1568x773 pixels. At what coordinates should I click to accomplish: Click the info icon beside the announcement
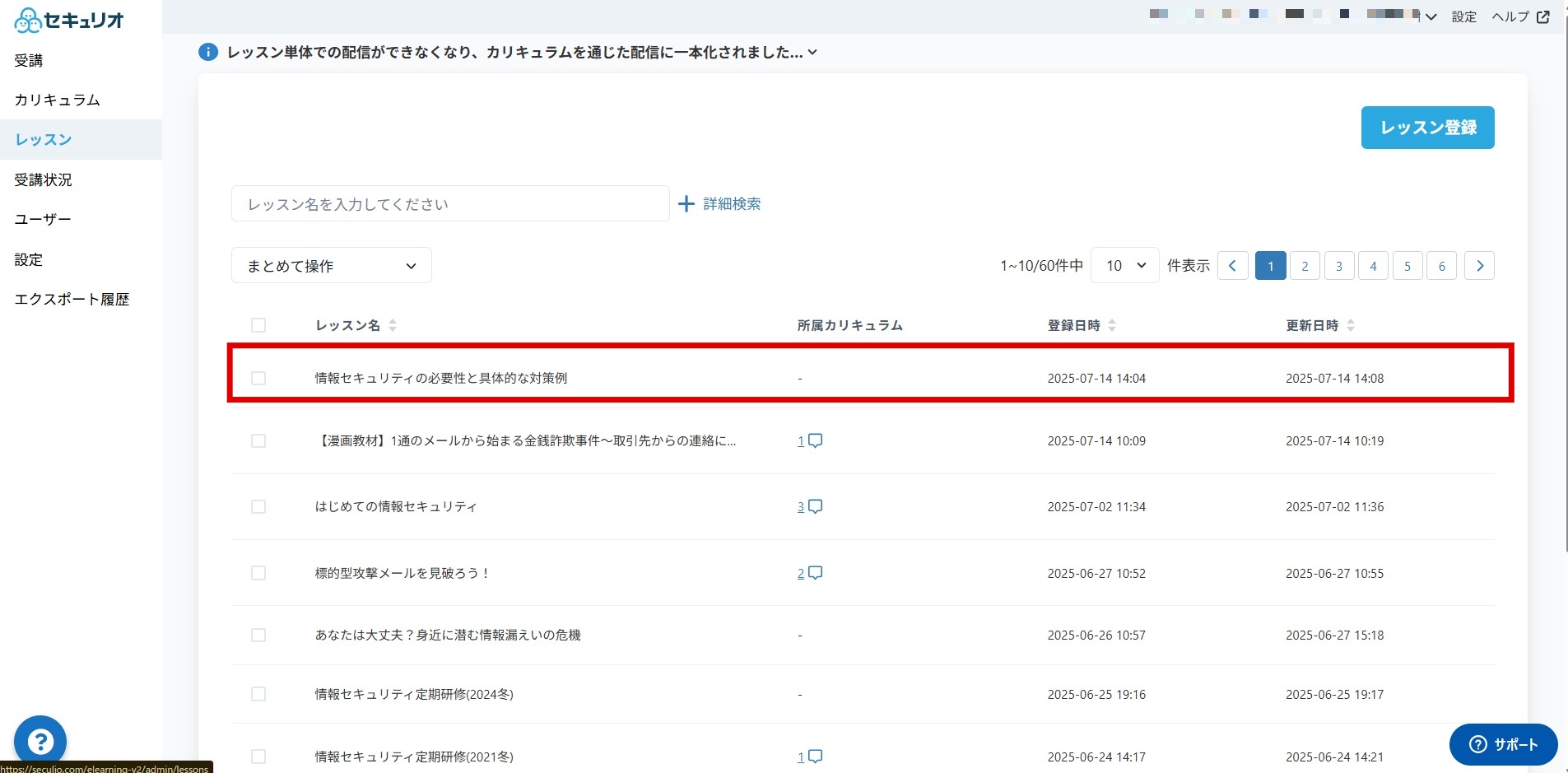(208, 52)
